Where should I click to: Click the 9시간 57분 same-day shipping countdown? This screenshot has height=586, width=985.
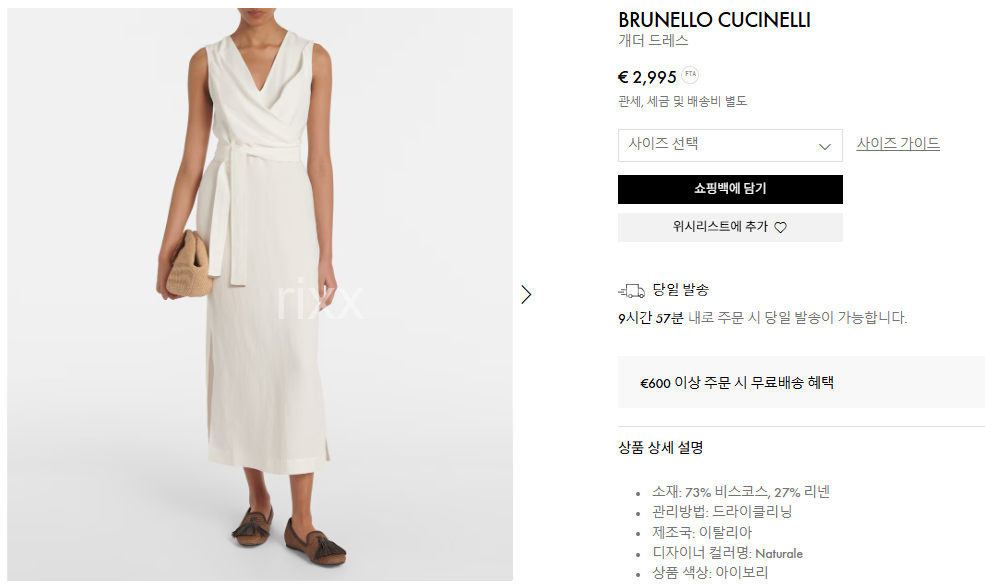pyautogui.click(x=650, y=318)
